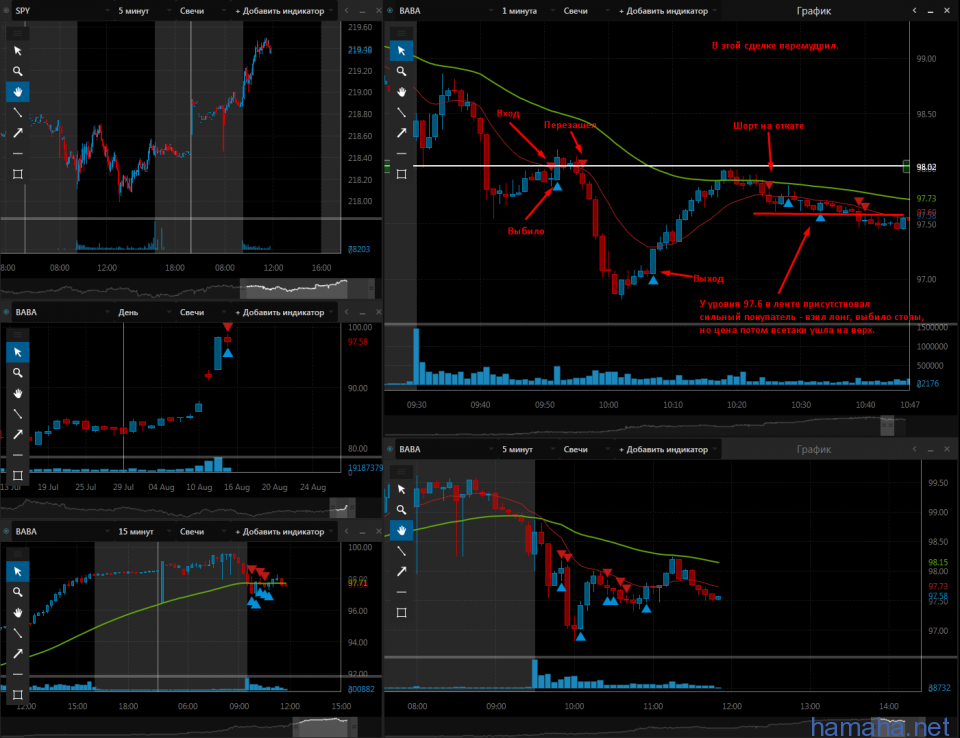Click 10:47 time label on BABA axis
The height and width of the screenshot is (738, 960).
click(x=910, y=405)
